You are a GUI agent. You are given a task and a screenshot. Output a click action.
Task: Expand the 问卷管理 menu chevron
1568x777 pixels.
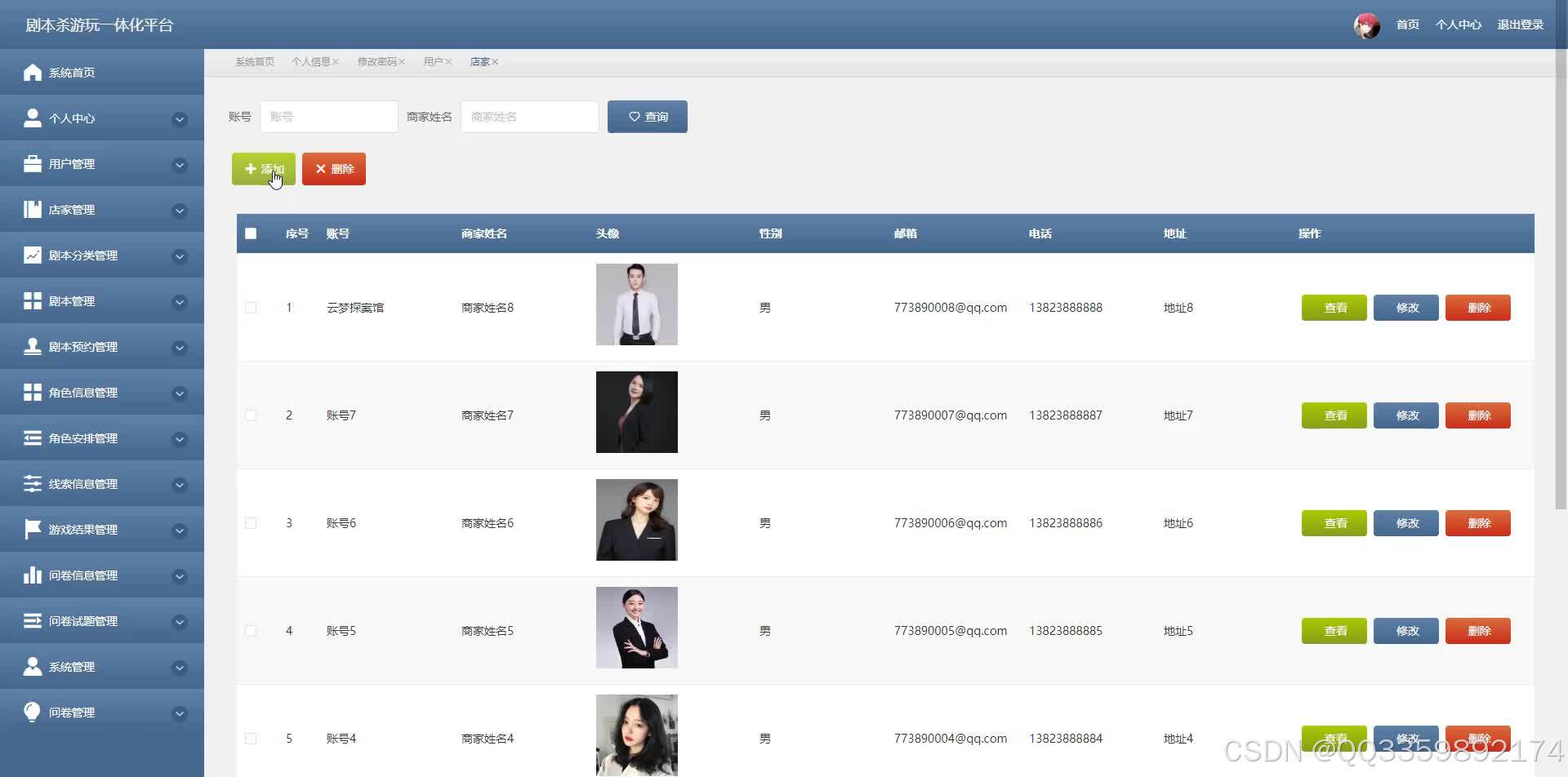click(180, 713)
